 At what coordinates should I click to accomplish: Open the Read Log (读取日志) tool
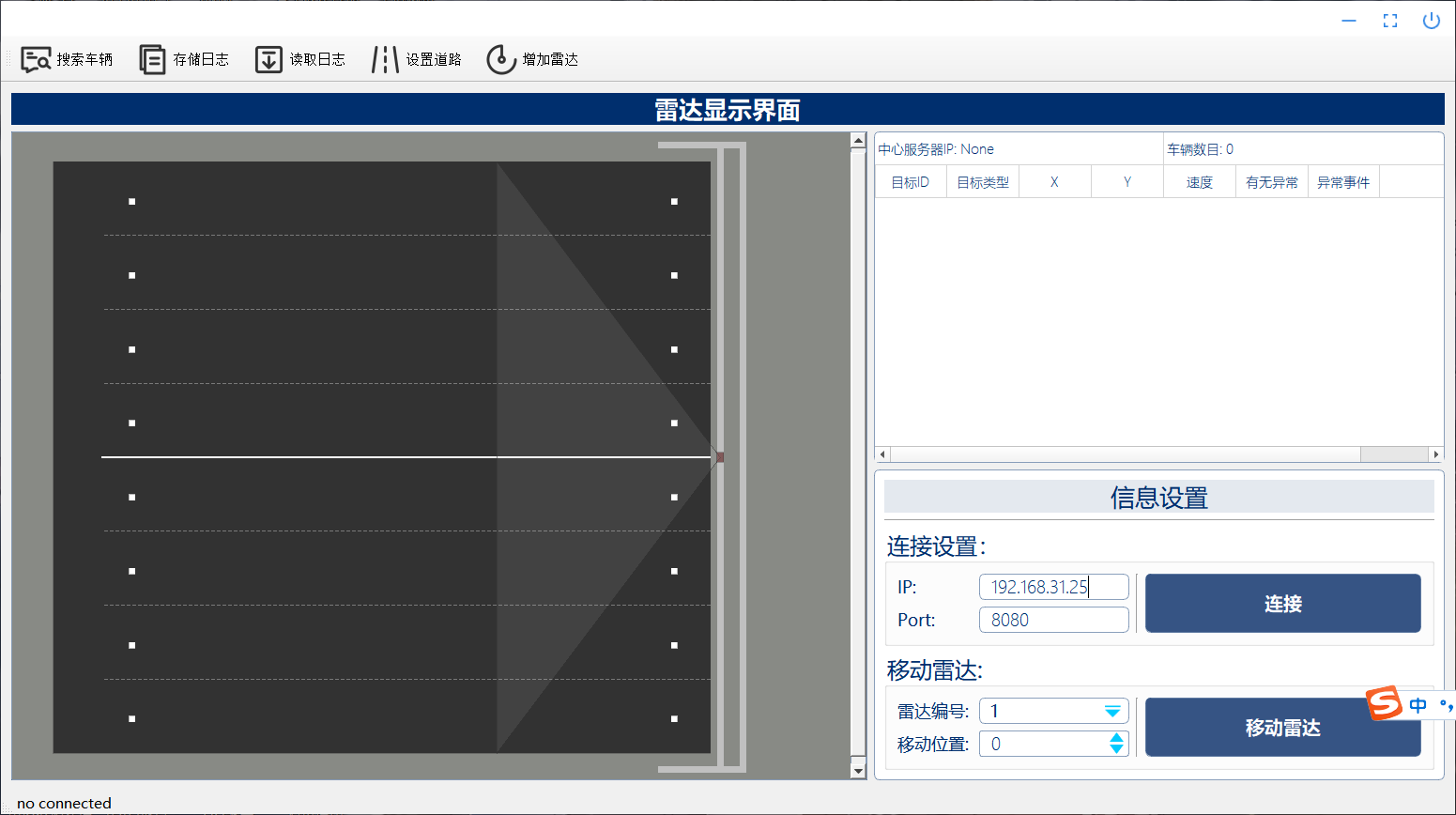click(268, 60)
